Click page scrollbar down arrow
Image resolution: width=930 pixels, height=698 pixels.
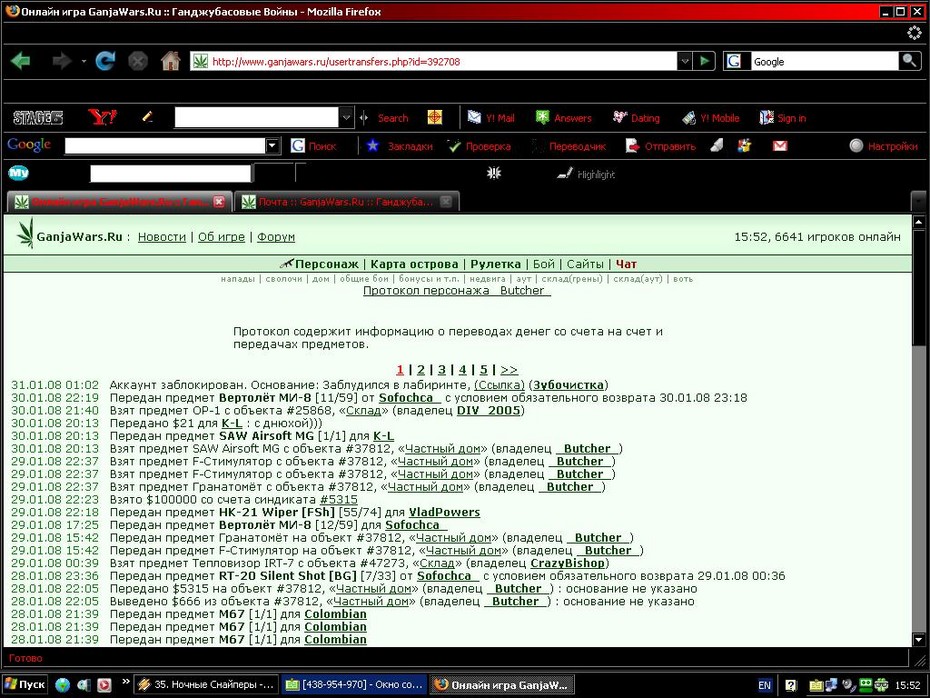(918, 639)
